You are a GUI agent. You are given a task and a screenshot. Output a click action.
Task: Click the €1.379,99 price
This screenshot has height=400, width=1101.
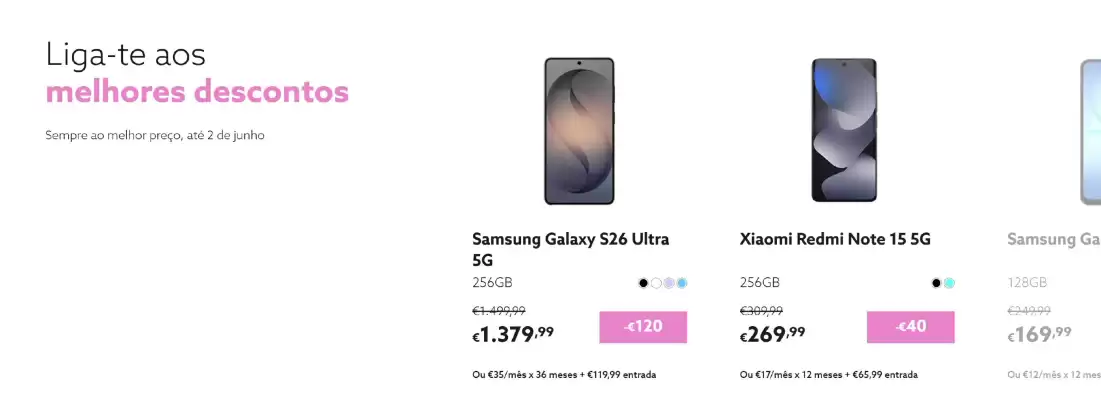(x=513, y=335)
